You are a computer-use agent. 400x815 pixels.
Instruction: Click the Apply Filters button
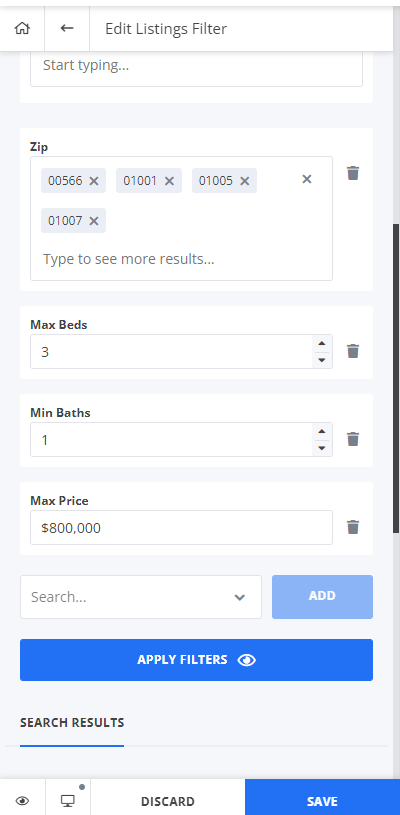196,660
